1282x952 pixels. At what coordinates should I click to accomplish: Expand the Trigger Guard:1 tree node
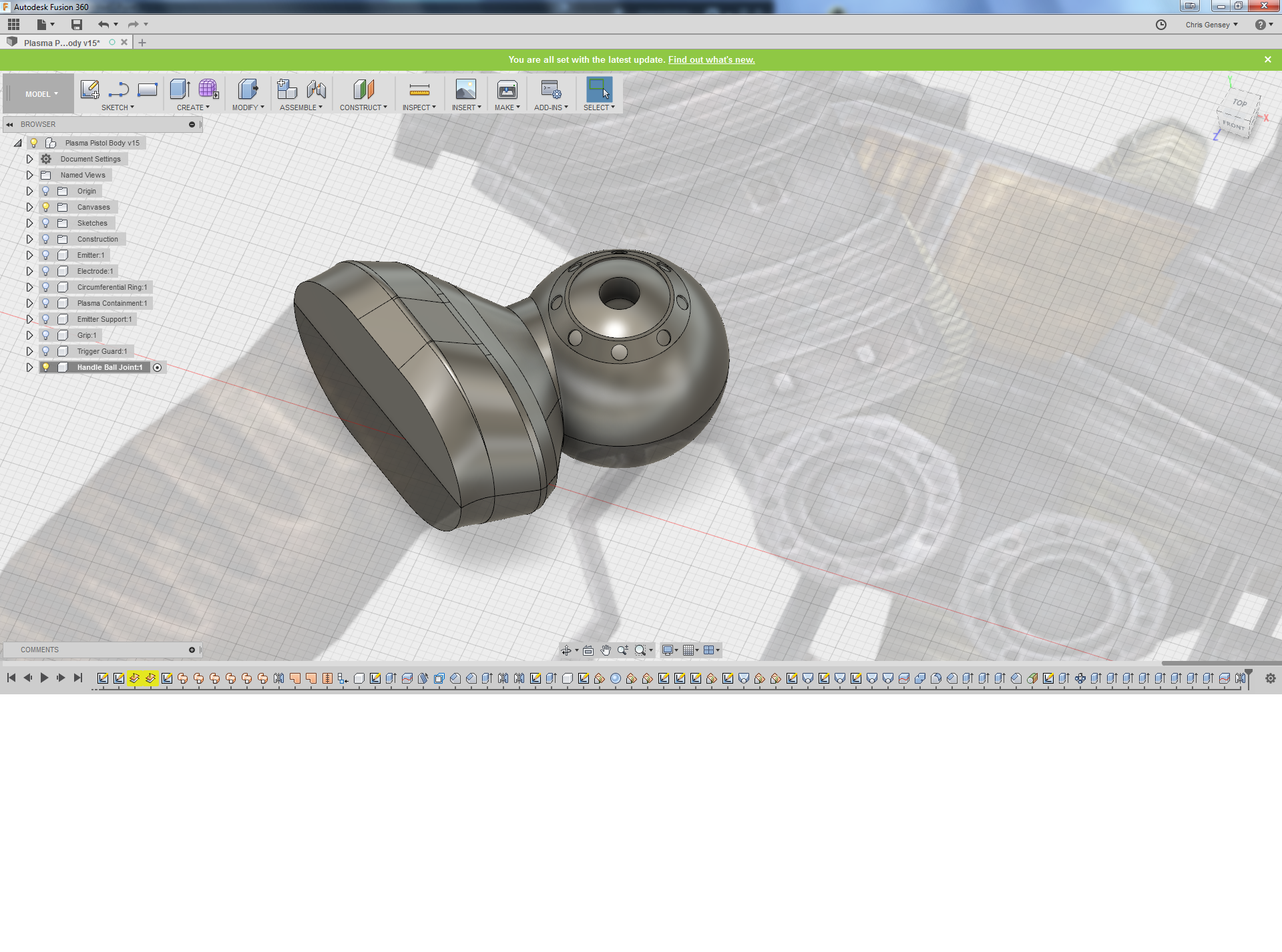pos(29,351)
